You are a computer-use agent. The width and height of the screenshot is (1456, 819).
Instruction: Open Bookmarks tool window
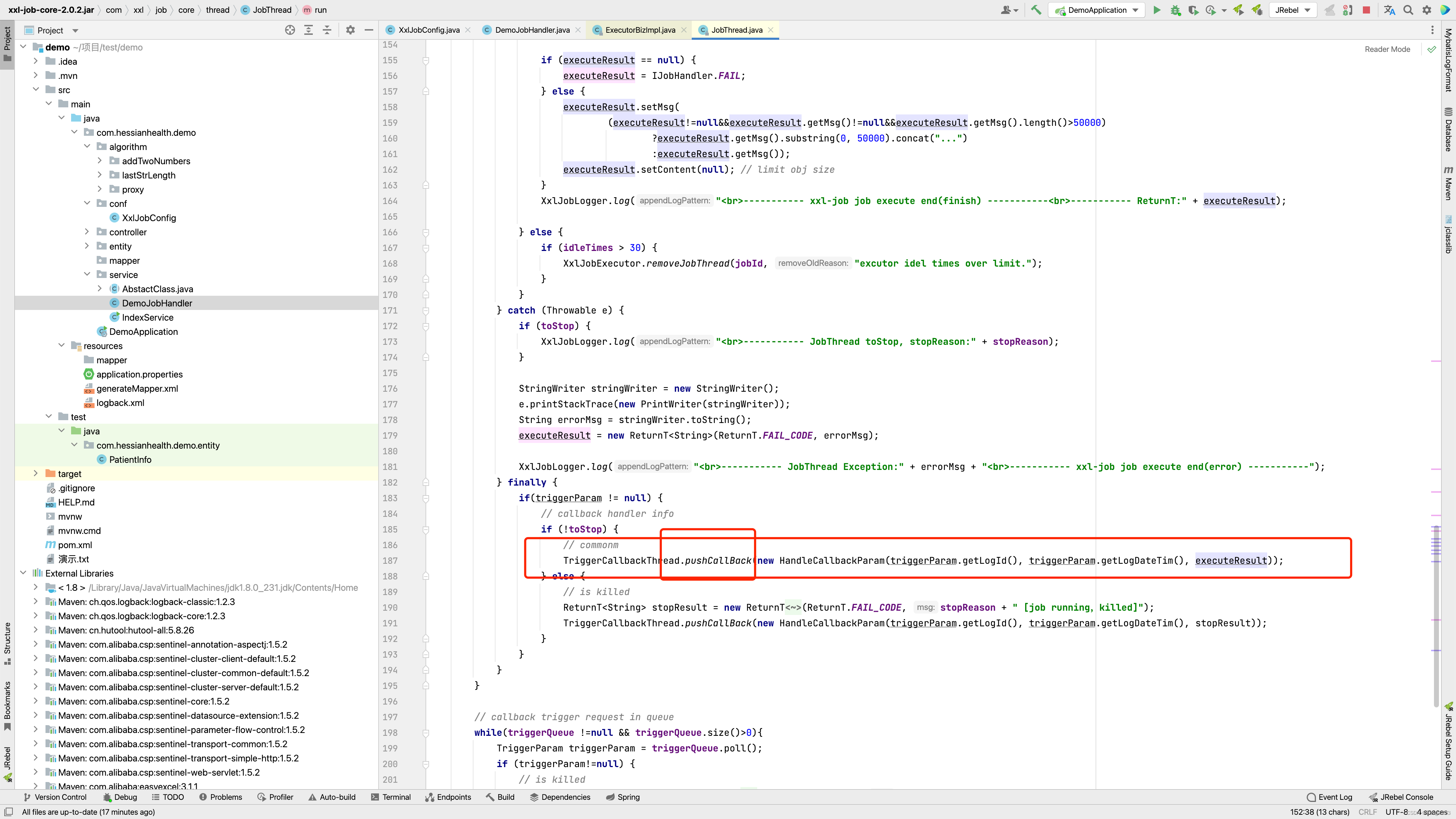point(7,706)
